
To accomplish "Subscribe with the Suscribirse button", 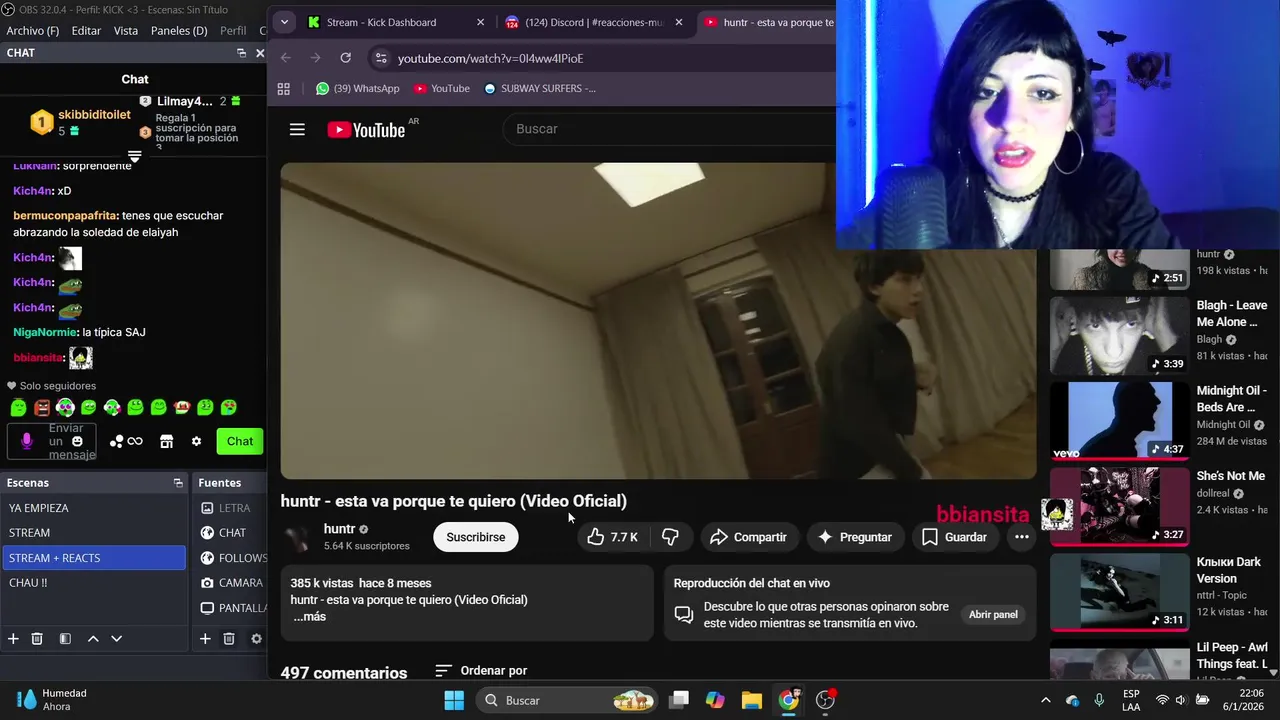I will coord(476,537).
